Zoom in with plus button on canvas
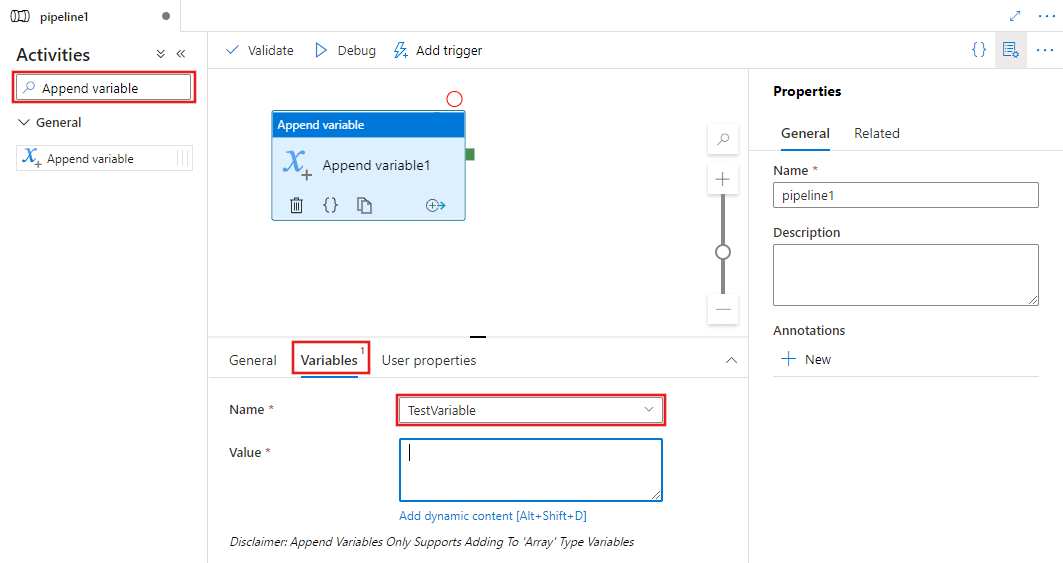Viewport: 1063px width, 563px height. (x=723, y=180)
